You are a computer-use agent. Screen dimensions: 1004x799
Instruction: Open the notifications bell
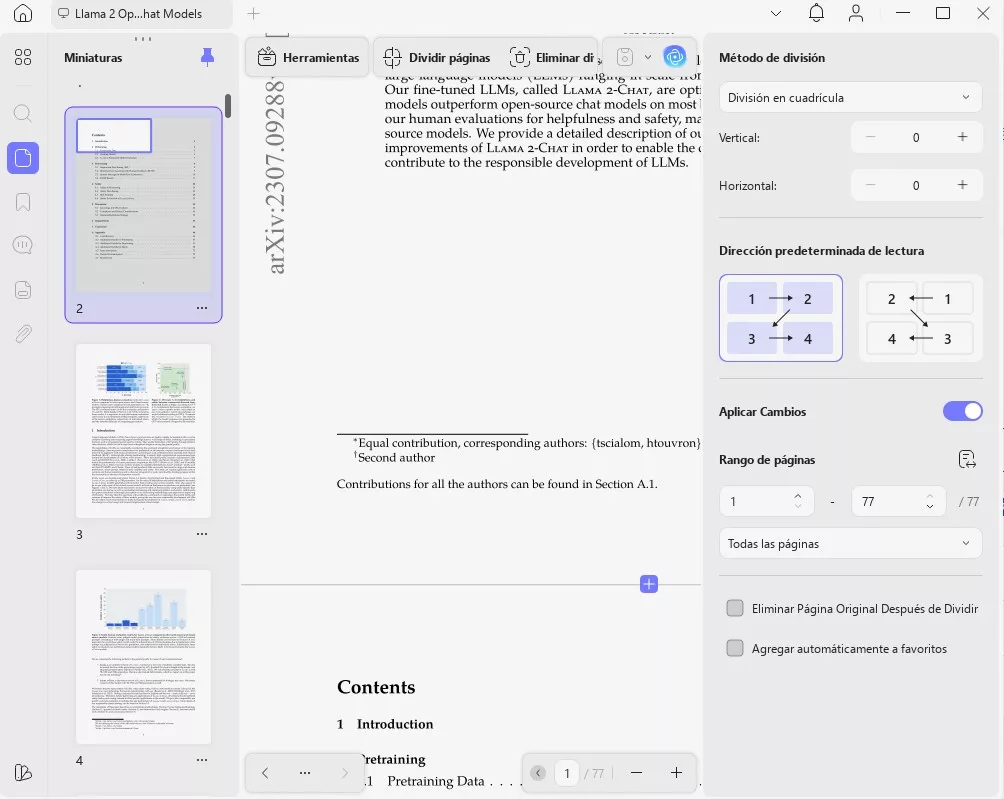click(x=816, y=13)
